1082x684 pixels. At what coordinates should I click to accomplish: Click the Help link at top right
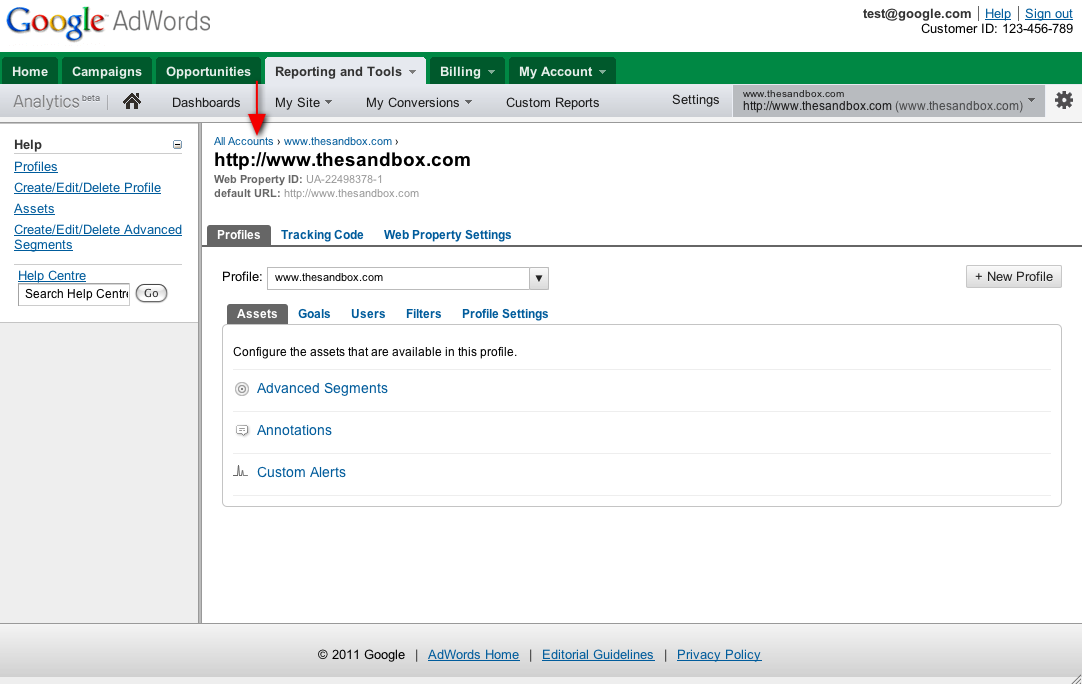[x=997, y=13]
